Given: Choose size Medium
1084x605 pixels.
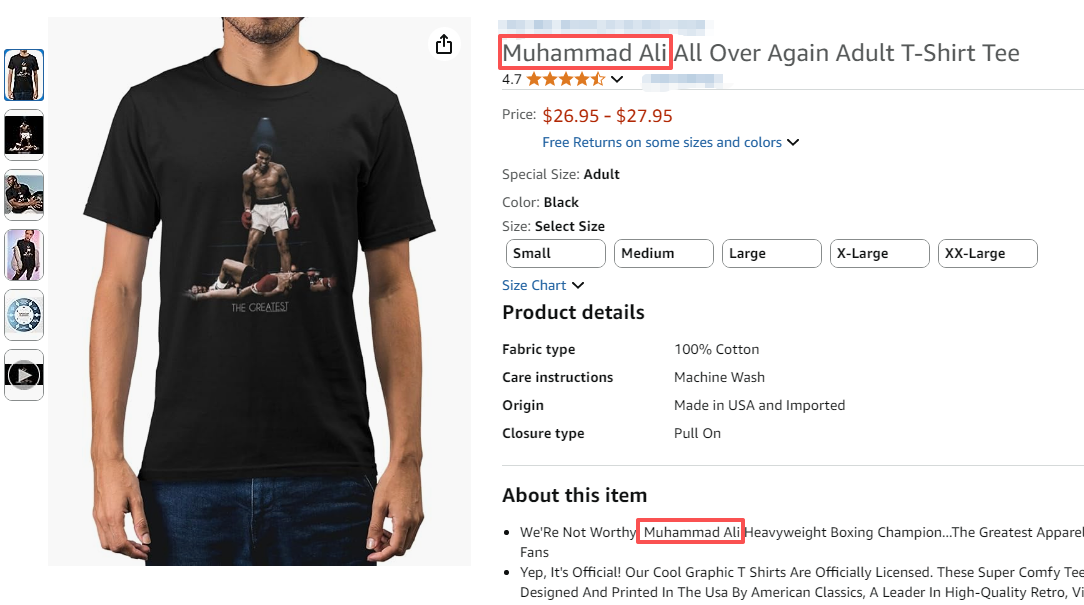Looking at the screenshot, I should pos(663,254).
